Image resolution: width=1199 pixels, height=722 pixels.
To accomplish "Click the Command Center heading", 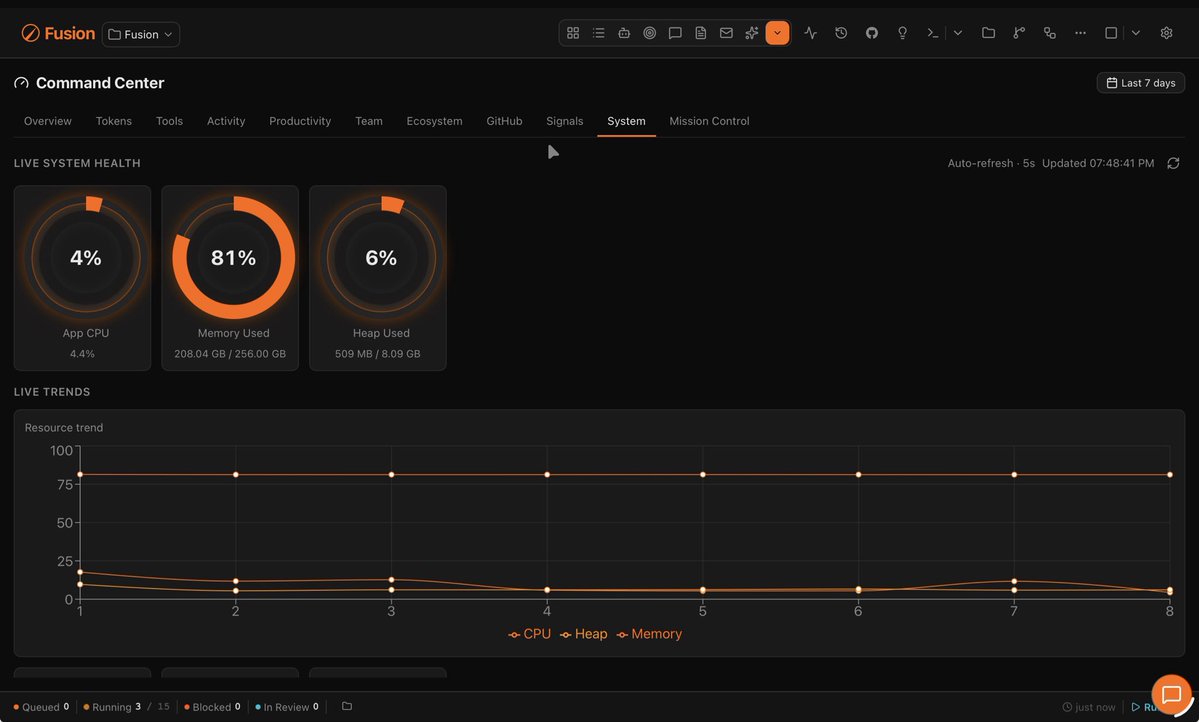I will [100, 83].
